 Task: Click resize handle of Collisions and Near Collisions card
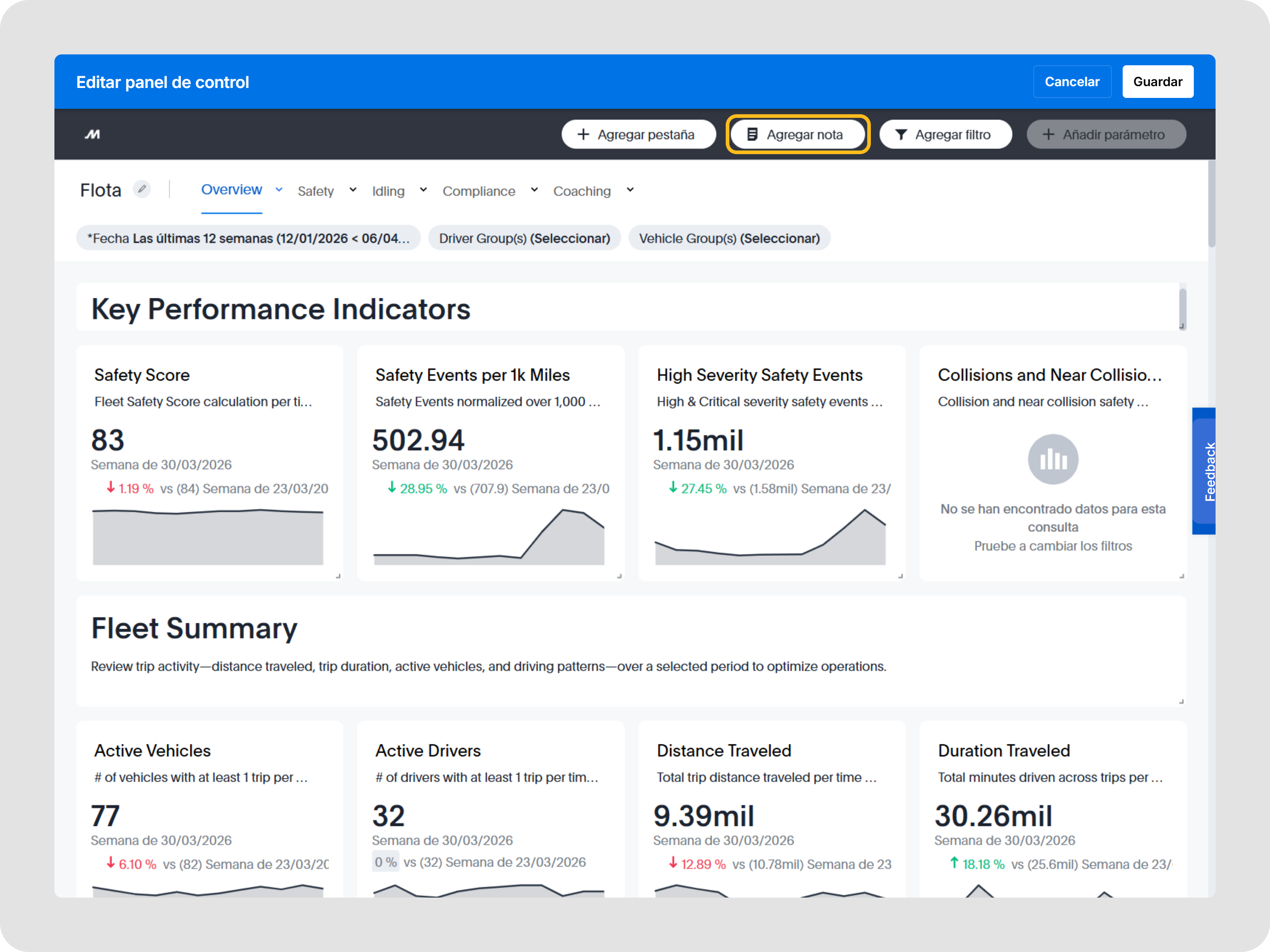point(1181,576)
